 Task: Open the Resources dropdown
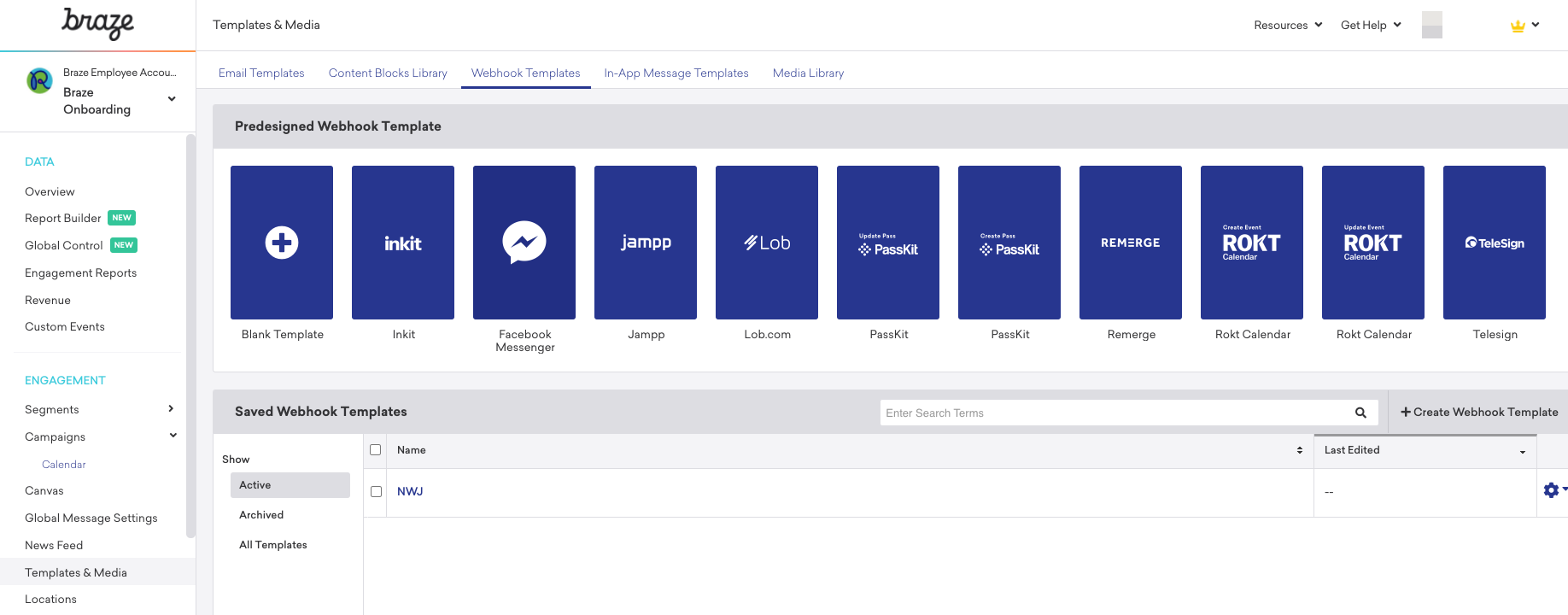point(1288,25)
